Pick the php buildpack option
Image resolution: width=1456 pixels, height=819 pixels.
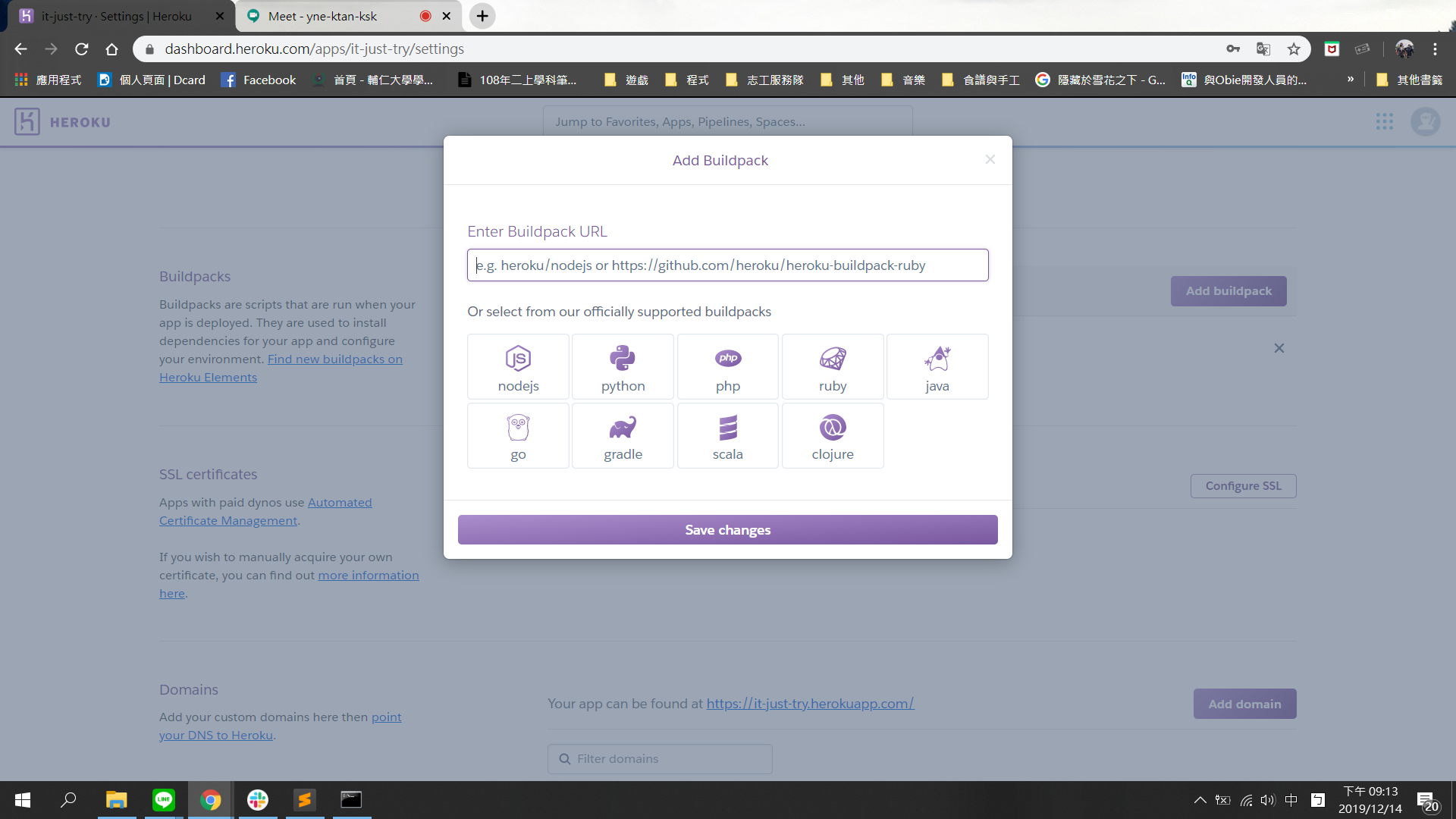pos(727,367)
